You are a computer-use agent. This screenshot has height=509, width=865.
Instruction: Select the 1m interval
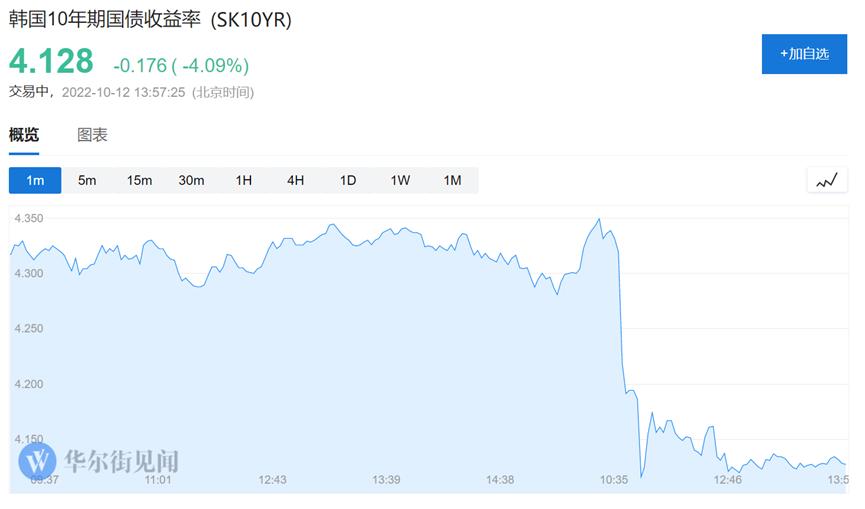pyautogui.click(x=35, y=180)
